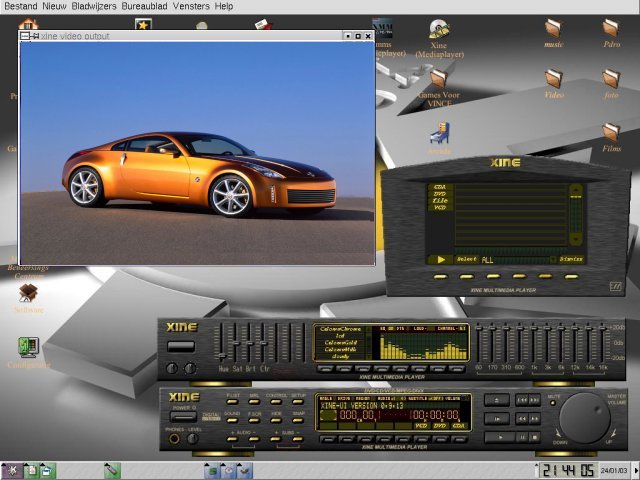Select DVD source on xine display
This screenshot has width=640, height=480.
pos(440,426)
